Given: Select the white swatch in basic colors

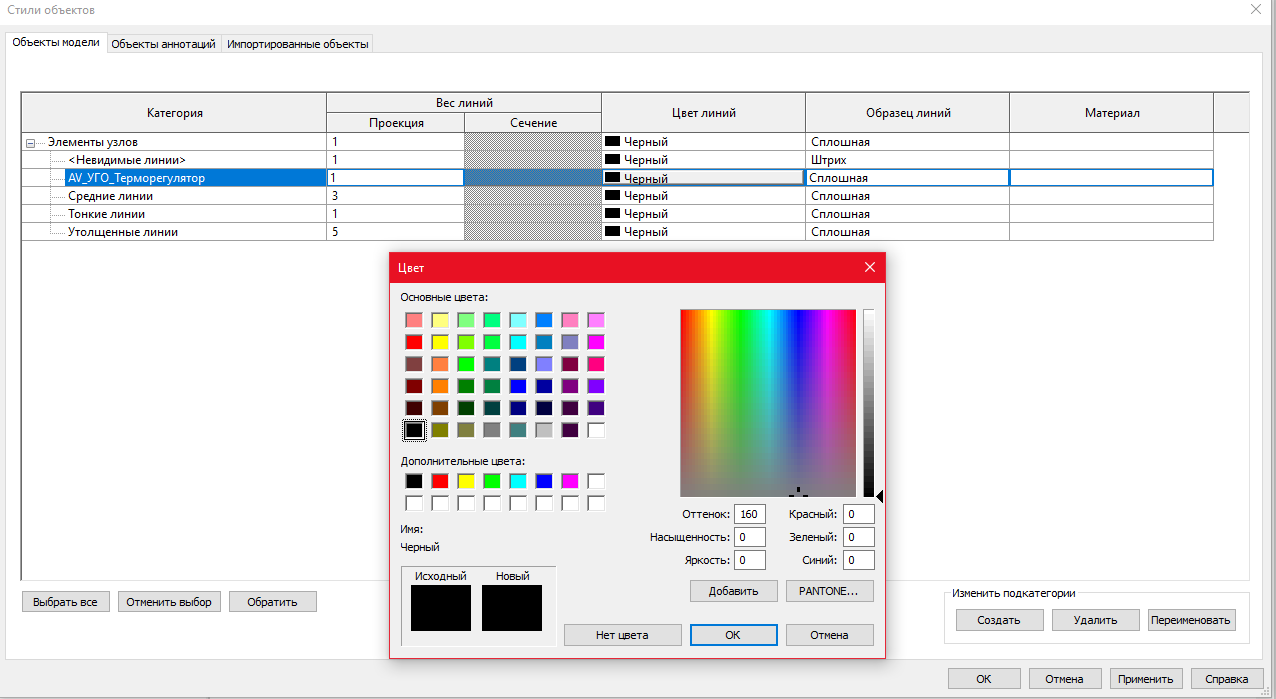Looking at the screenshot, I should pyautogui.click(x=596, y=430).
